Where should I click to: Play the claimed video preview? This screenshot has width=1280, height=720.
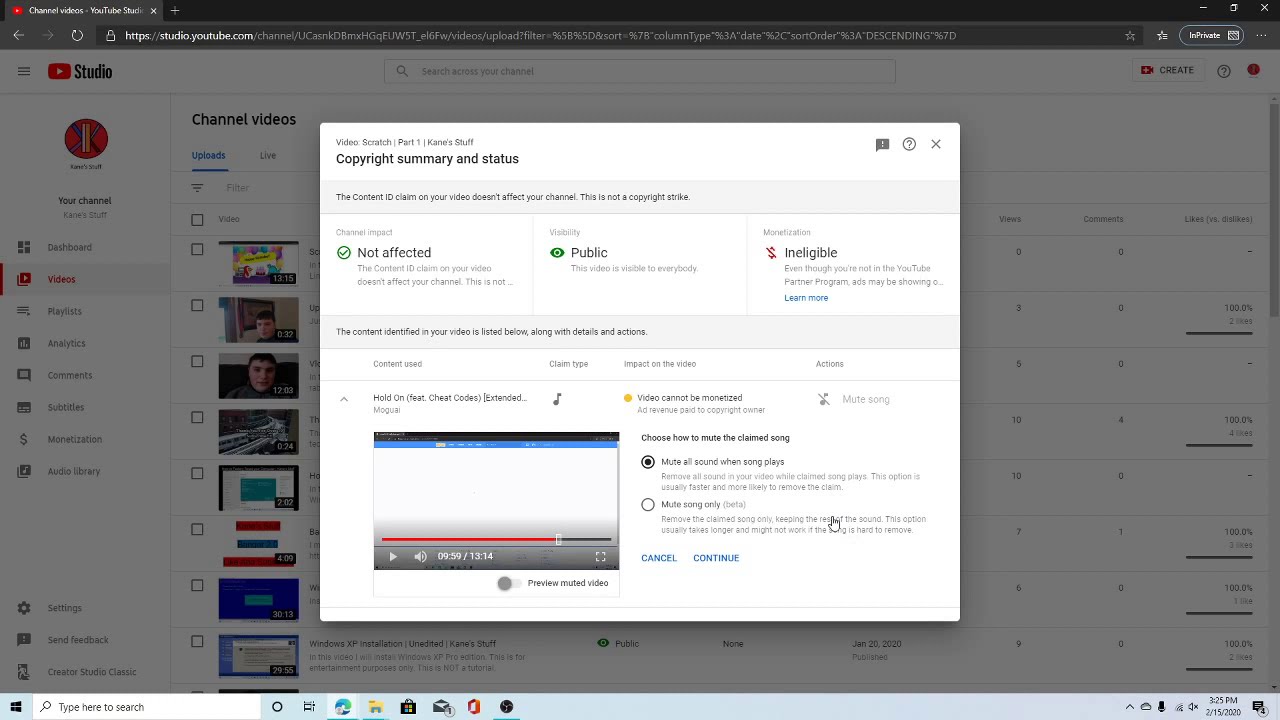[x=393, y=556]
